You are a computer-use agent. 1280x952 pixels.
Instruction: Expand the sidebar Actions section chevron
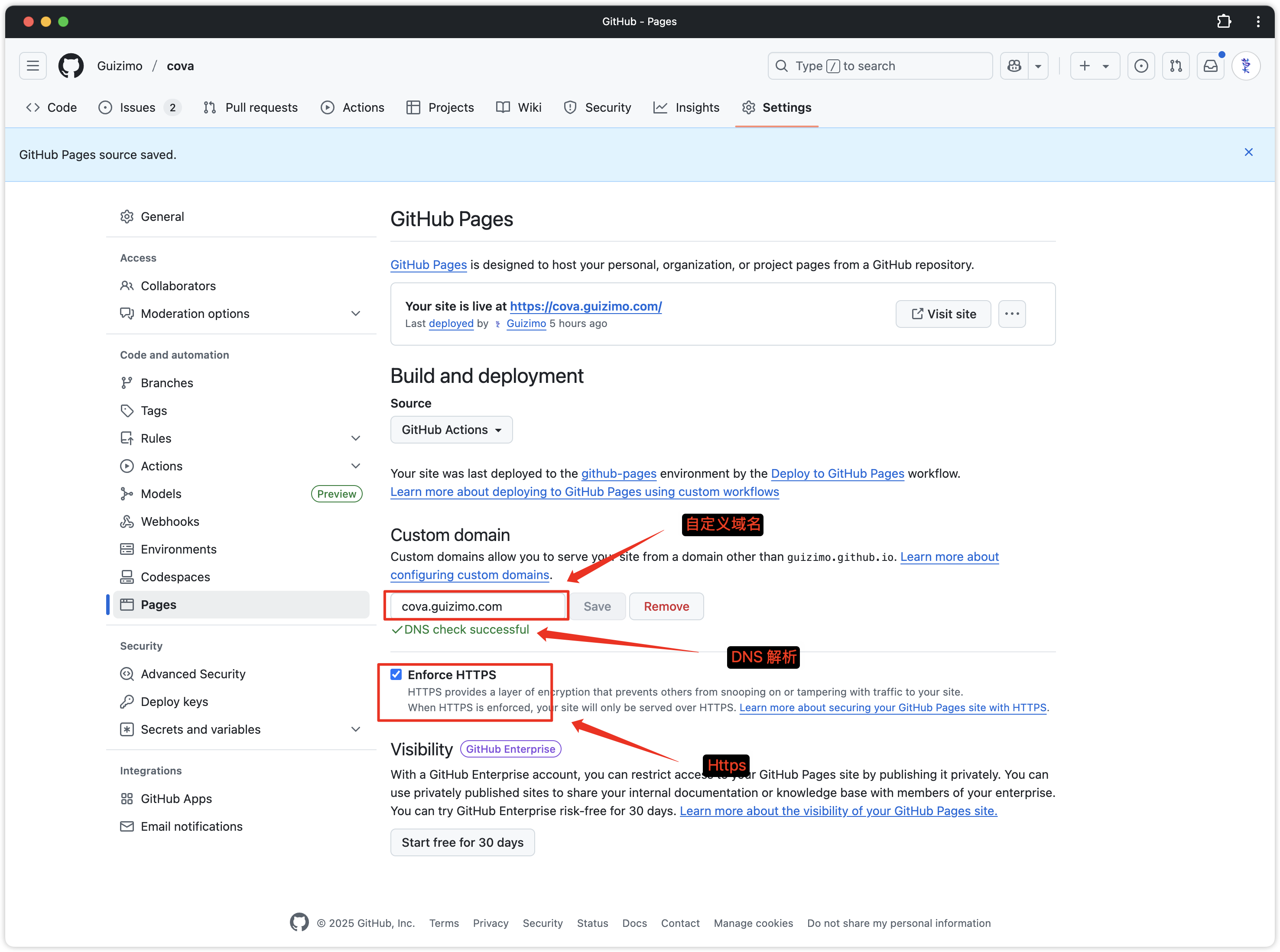point(356,466)
